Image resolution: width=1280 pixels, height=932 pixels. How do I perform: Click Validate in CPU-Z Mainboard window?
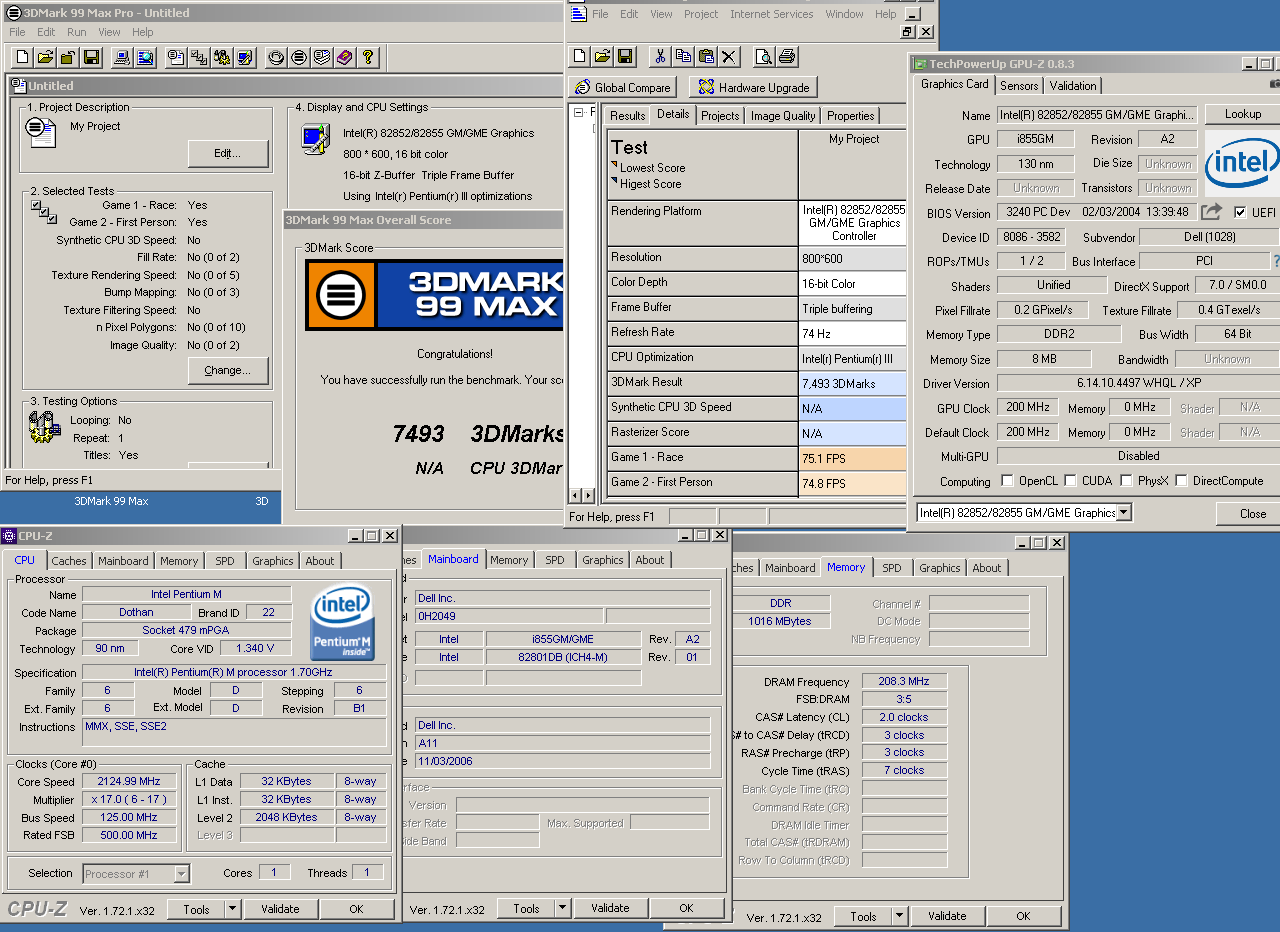610,909
